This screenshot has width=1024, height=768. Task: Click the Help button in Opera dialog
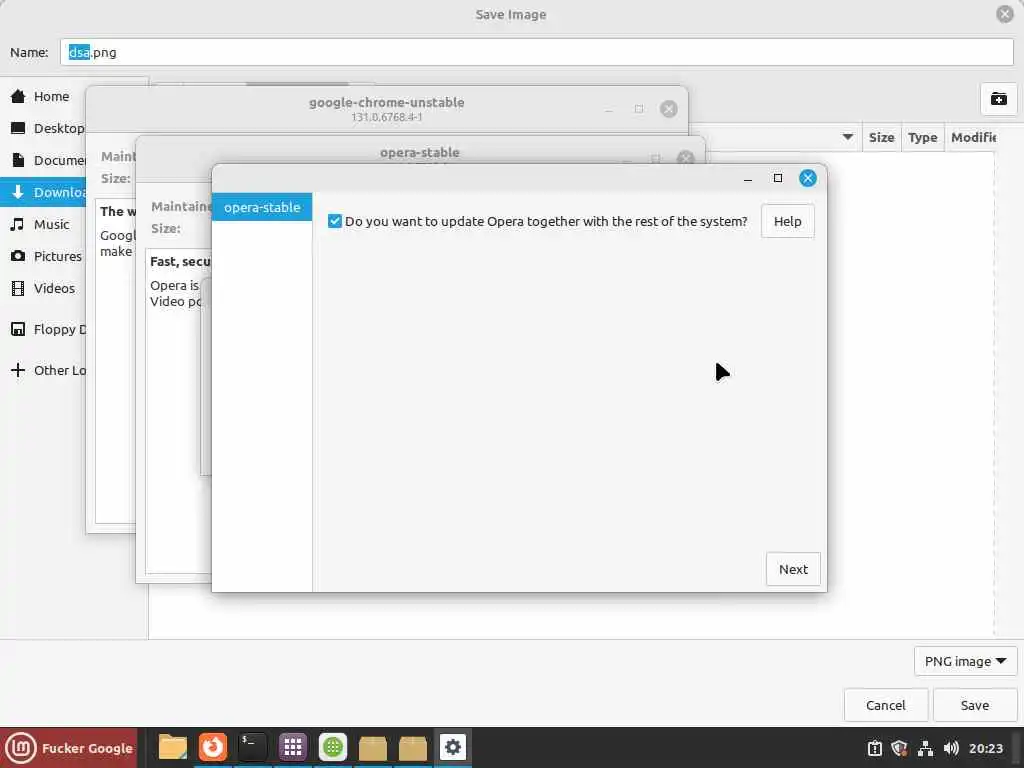(x=787, y=221)
